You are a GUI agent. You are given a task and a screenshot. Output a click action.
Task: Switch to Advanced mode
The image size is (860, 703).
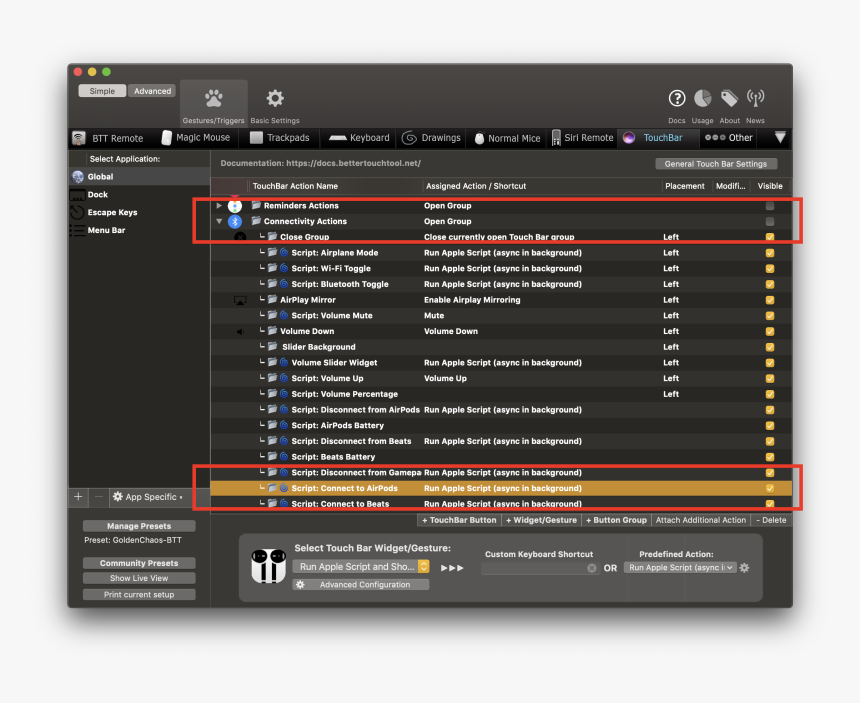coord(152,91)
